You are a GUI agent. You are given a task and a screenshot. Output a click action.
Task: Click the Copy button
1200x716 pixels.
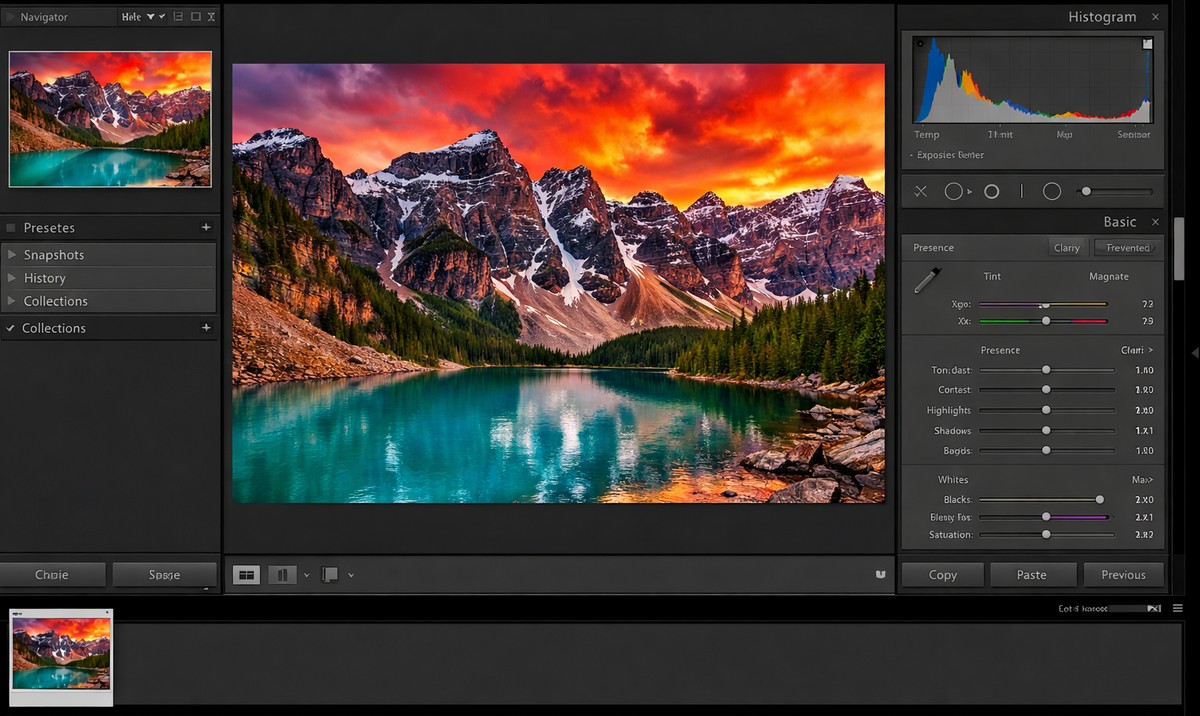pos(941,574)
